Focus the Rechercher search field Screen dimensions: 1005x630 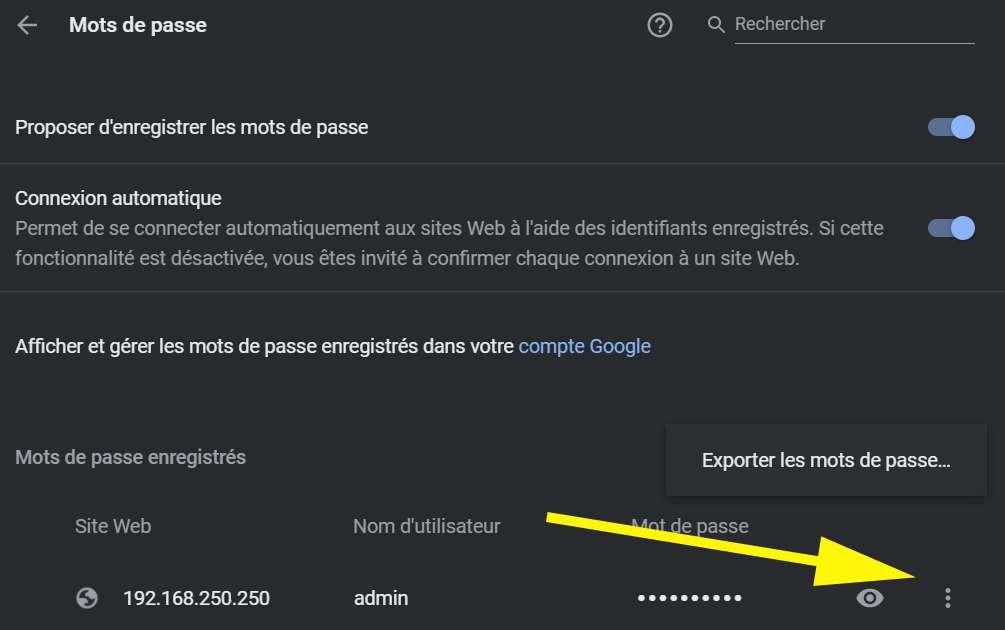[x=854, y=24]
